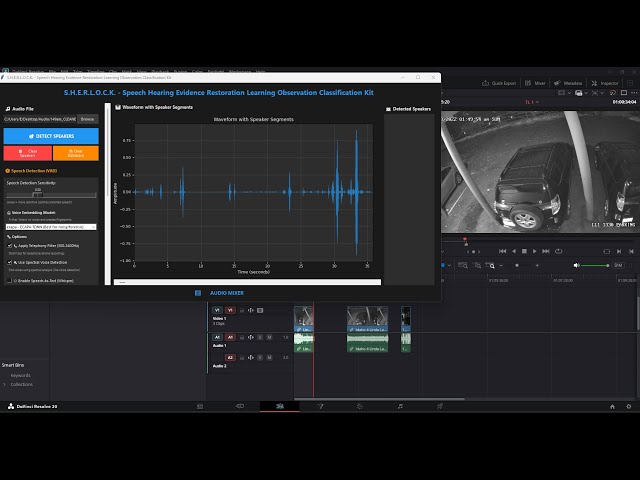
Task: Open the Mixer panel
Action: (x=536, y=83)
